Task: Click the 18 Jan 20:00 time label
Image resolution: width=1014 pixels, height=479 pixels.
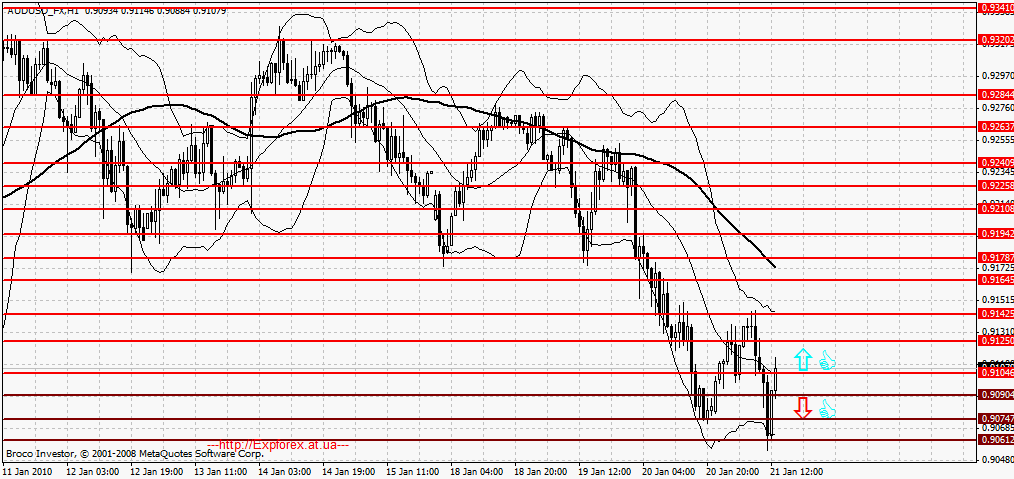Action: pyautogui.click(x=541, y=471)
